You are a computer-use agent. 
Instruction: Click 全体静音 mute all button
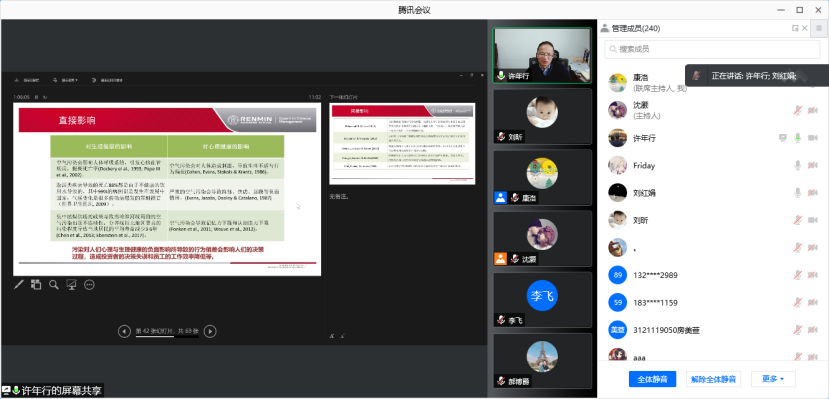click(x=652, y=379)
